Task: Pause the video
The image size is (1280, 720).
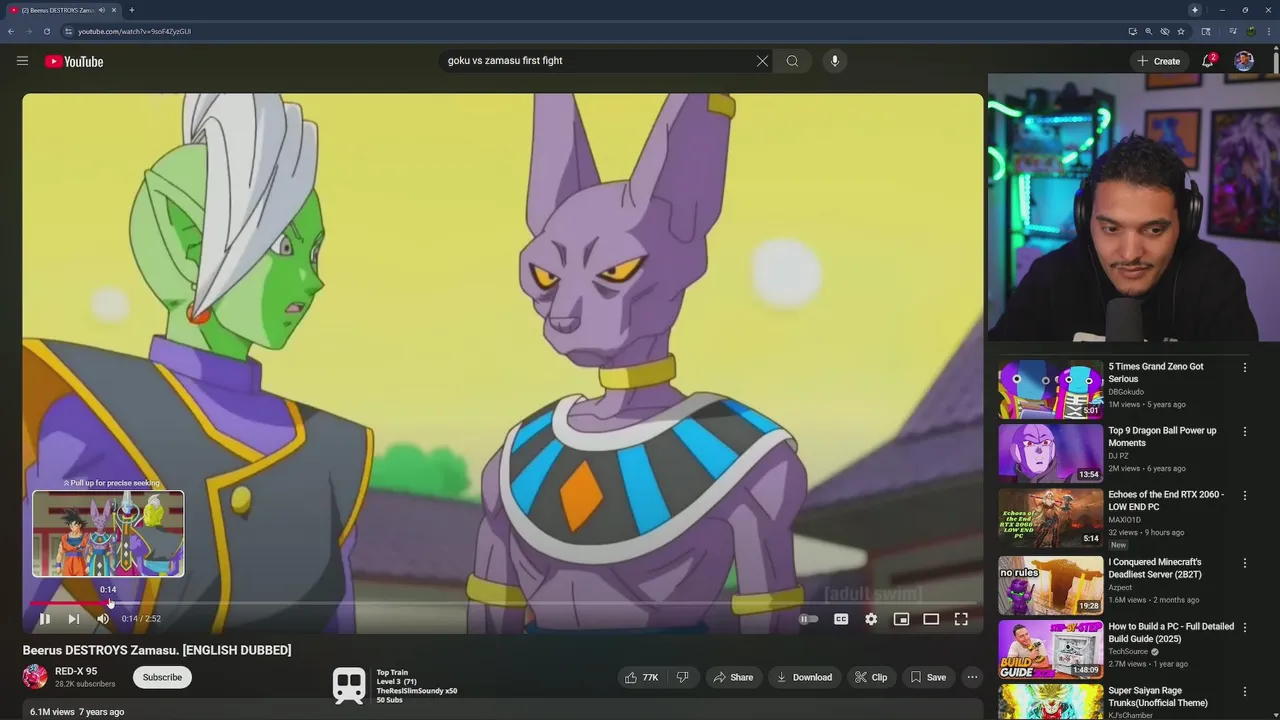Action: (x=44, y=619)
